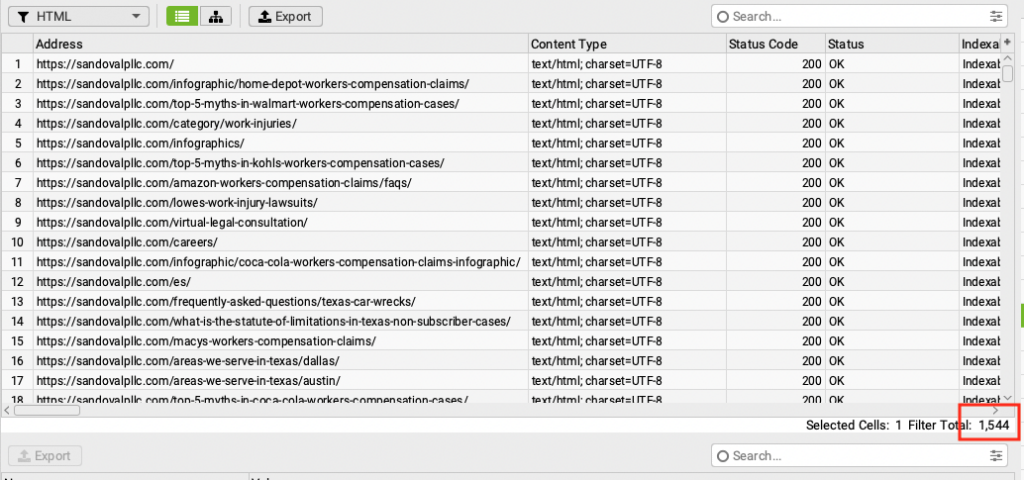Image resolution: width=1024 pixels, height=480 pixels.
Task: Click the top Export button
Action: click(285, 16)
